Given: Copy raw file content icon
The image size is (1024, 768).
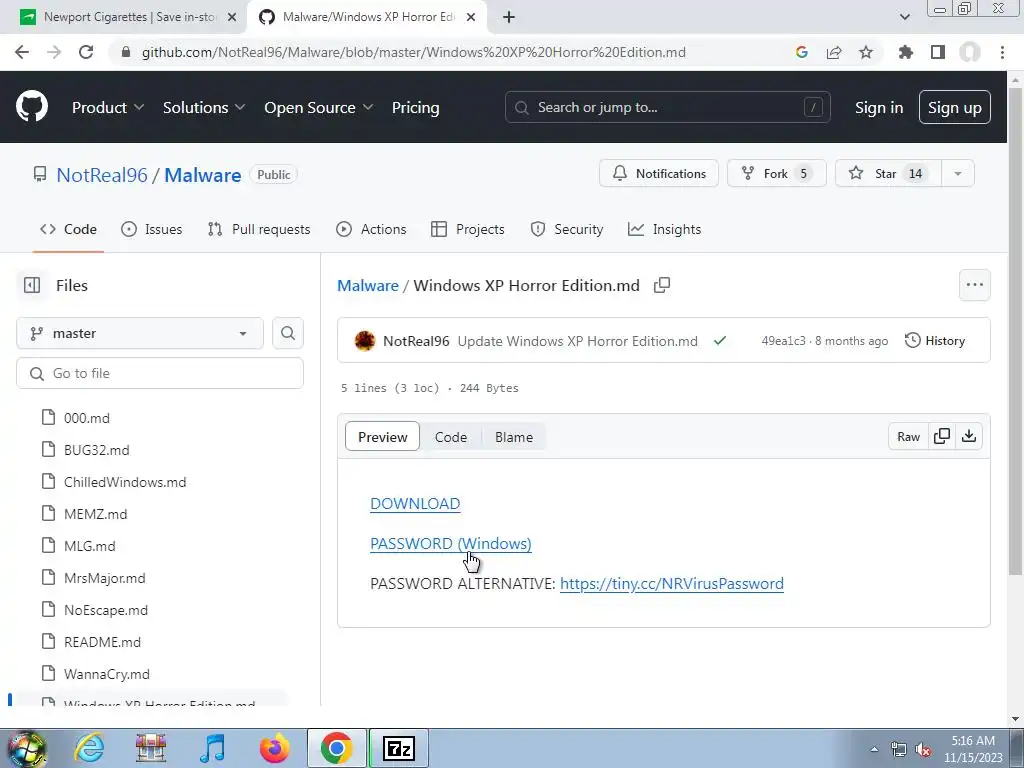Looking at the screenshot, I should [x=942, y=436].
